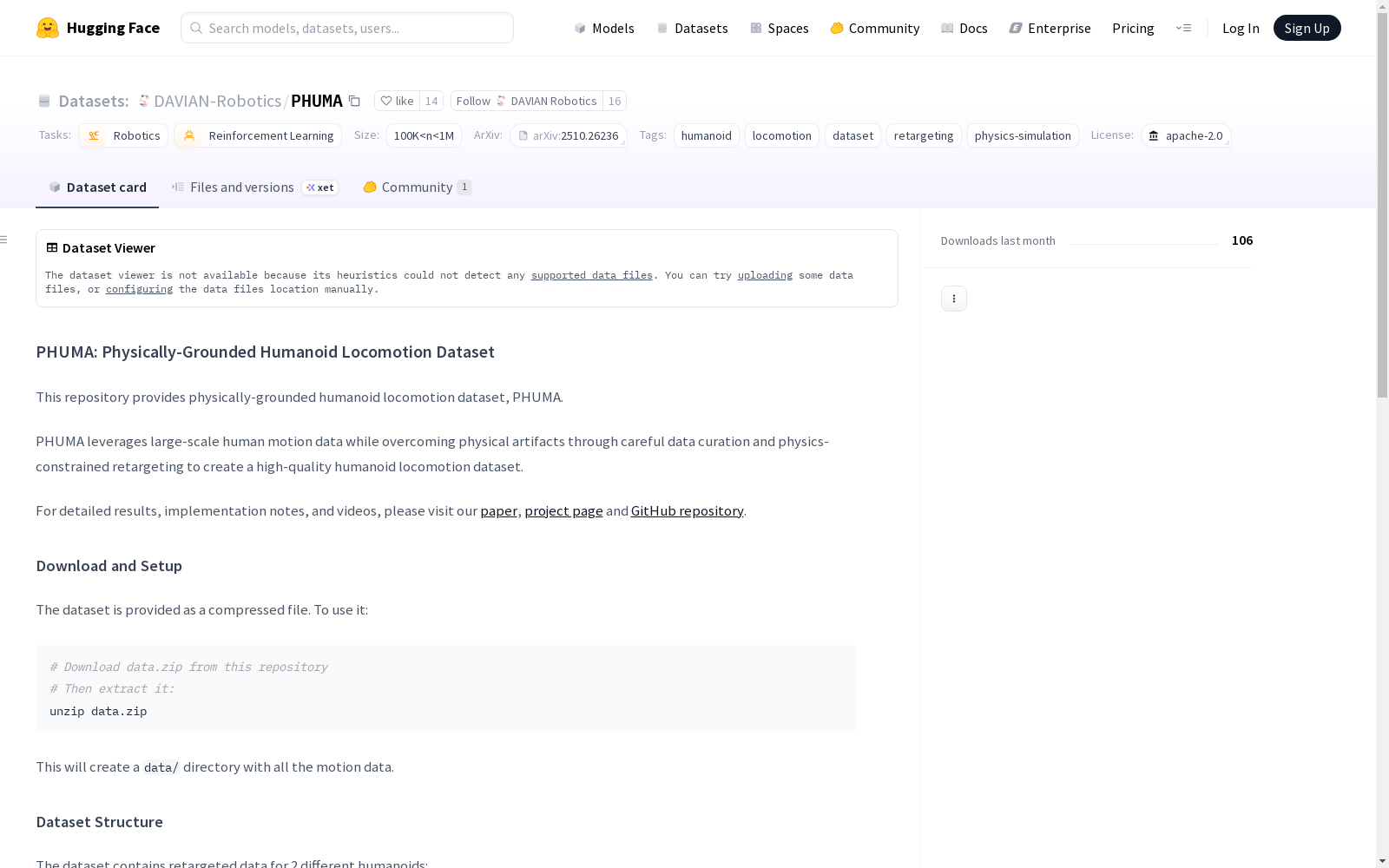
Task: Click the humanoid tag
Action: 707,135
